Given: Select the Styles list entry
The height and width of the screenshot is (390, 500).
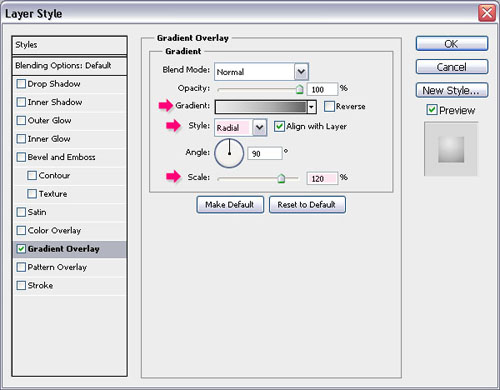Looking at the screenshot, I should (69, 45).
